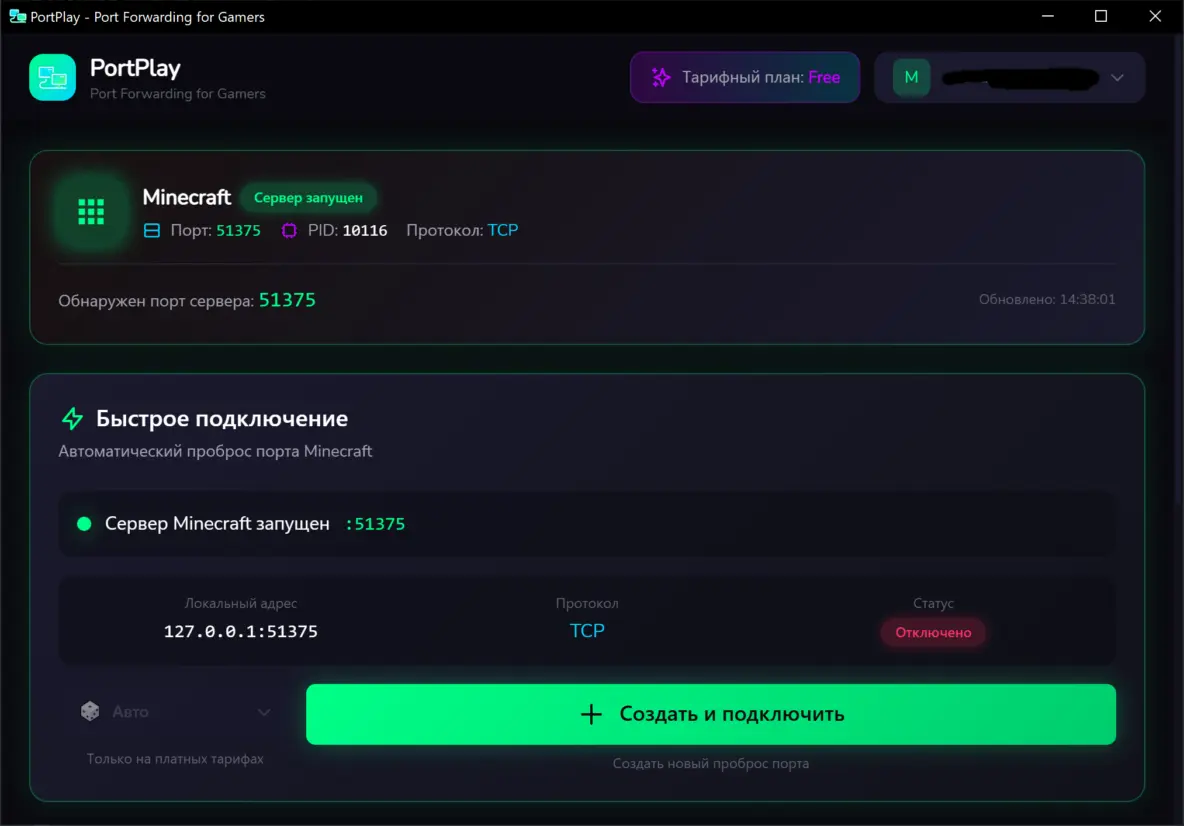Click the dice icon next to Авто

[88, 711]
